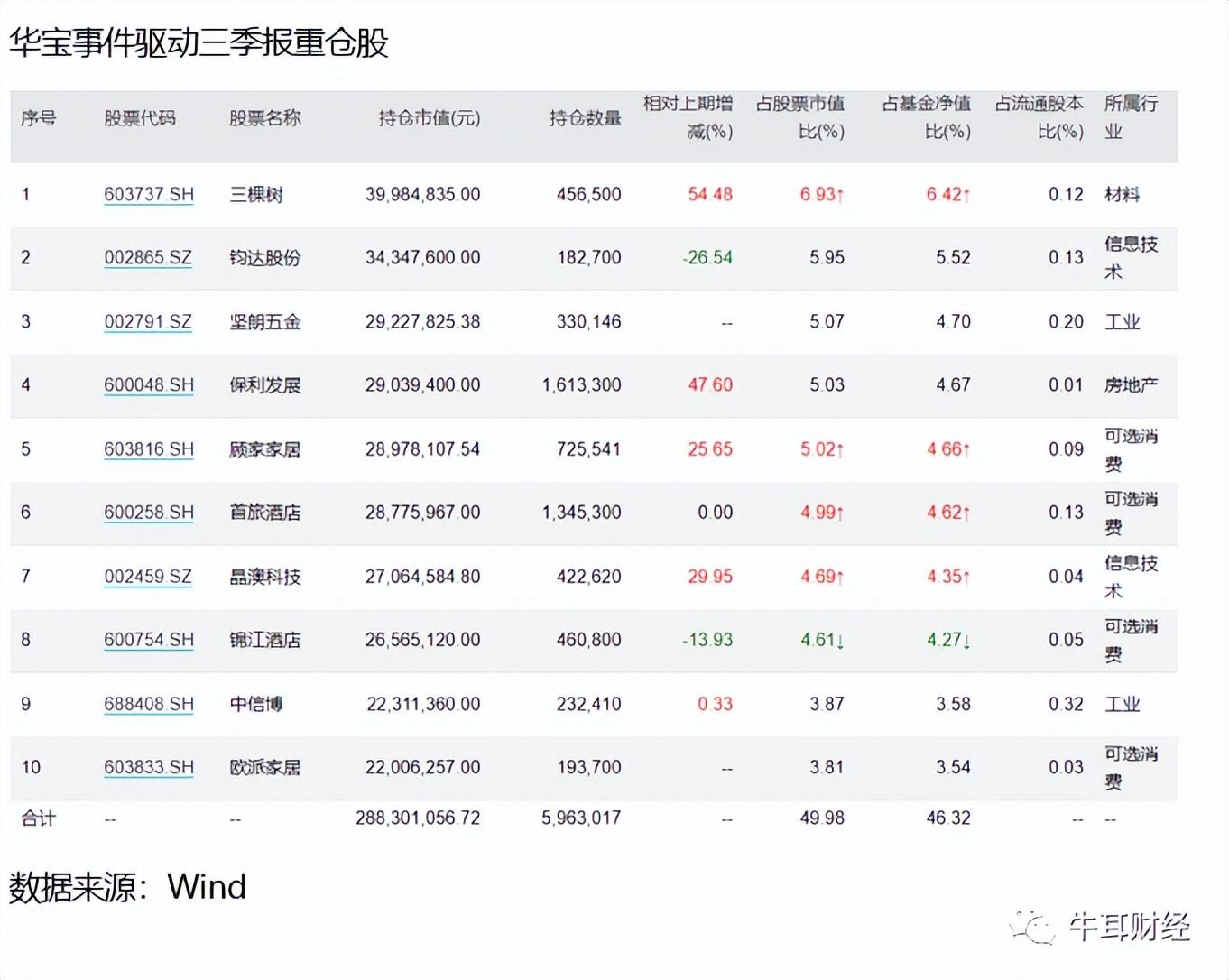Open stock code link 002865.SZ
This screenshot has height=980, width=1229.
pos(148,258)
